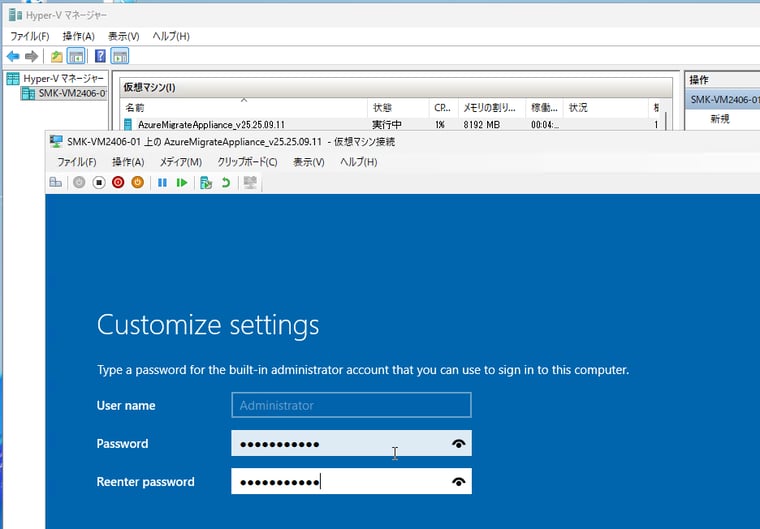
Task: Open メディア(M) menu in VM connection
Action: (x=181, y=162)
